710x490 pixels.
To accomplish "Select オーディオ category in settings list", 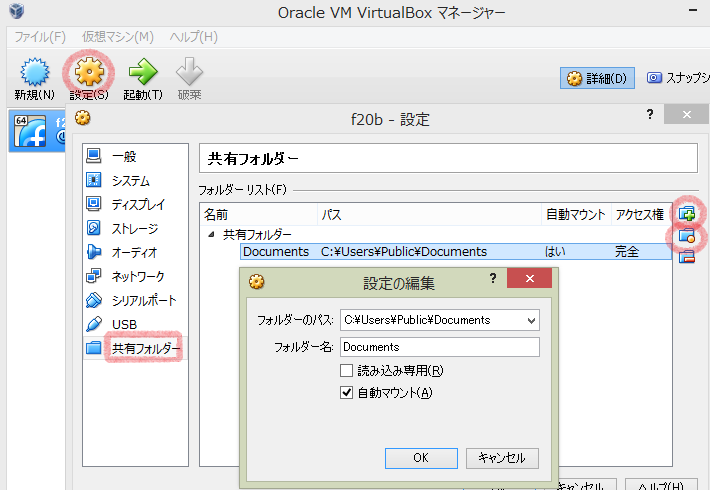I will point(135,252).
